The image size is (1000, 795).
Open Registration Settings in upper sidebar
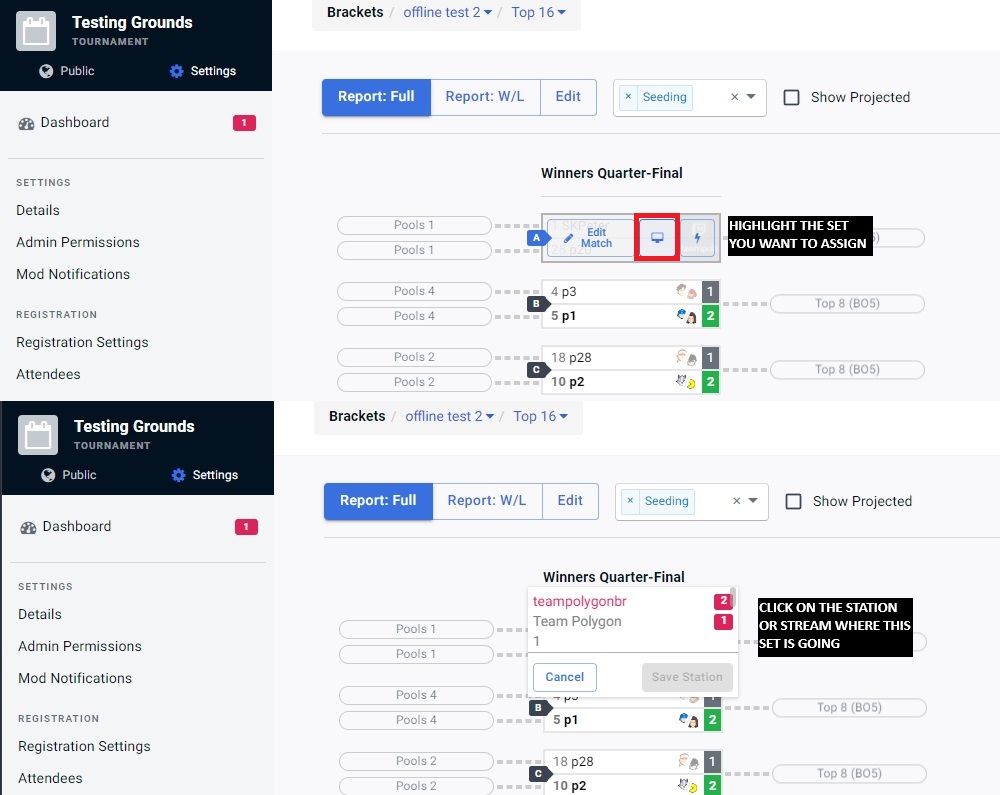pos(82,342)
